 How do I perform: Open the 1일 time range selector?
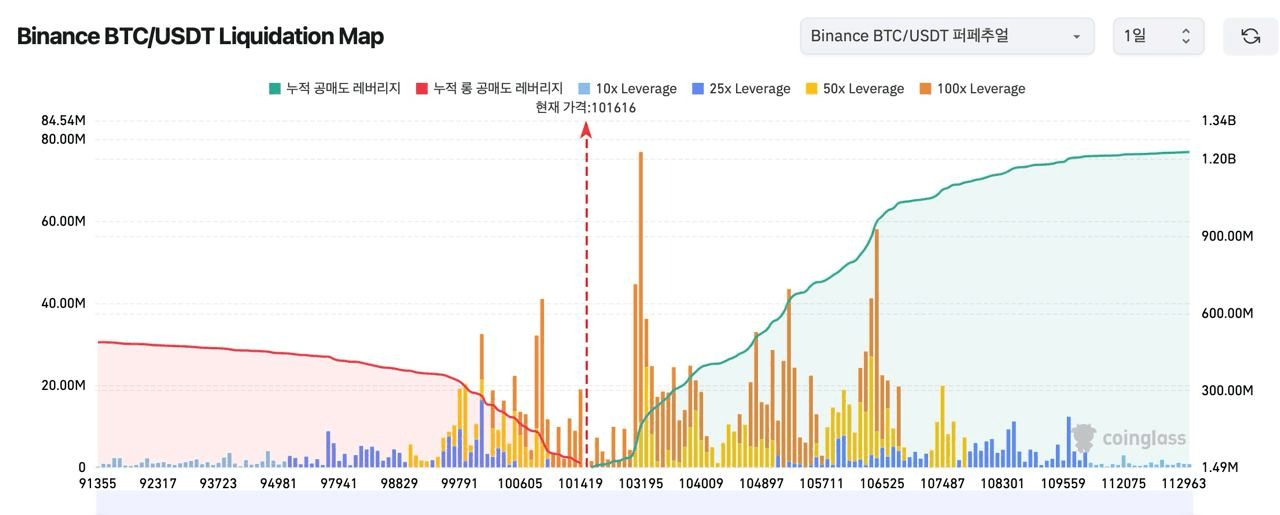[x=1158, y=36]
